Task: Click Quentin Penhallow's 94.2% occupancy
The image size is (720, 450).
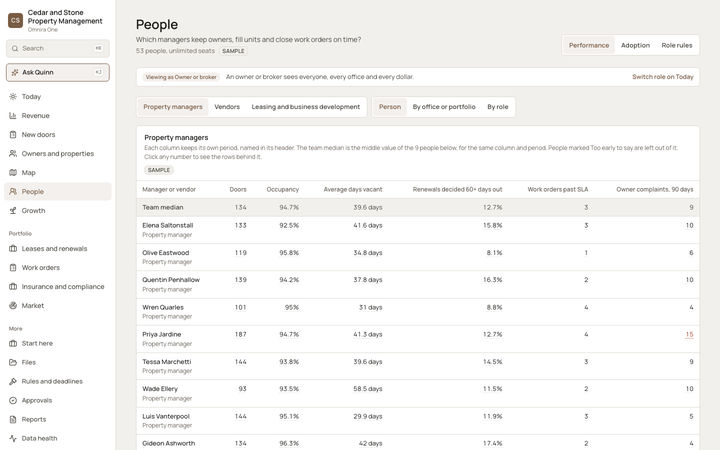Action: point(289,280)
